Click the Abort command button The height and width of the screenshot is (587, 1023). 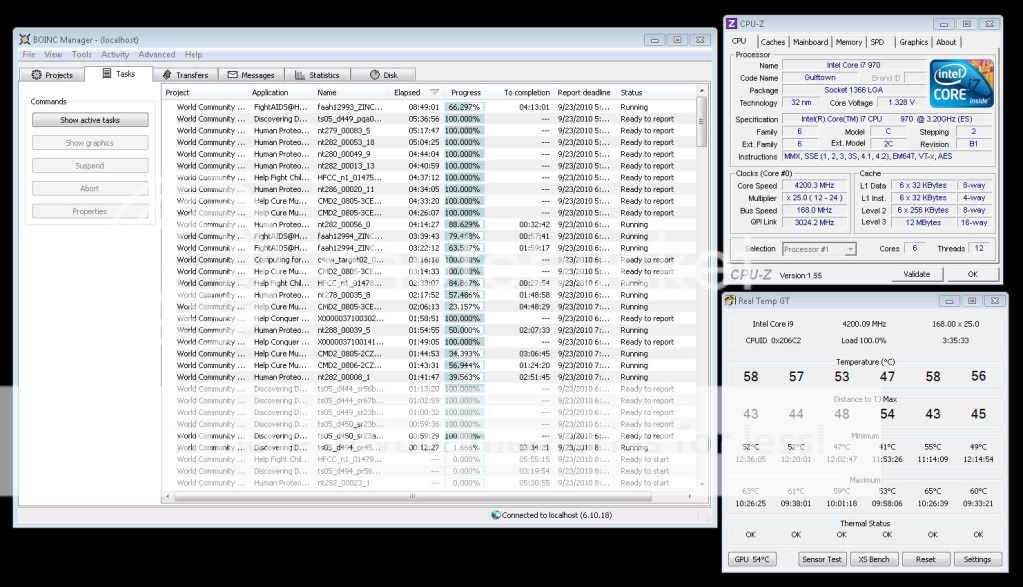[90, 188]
